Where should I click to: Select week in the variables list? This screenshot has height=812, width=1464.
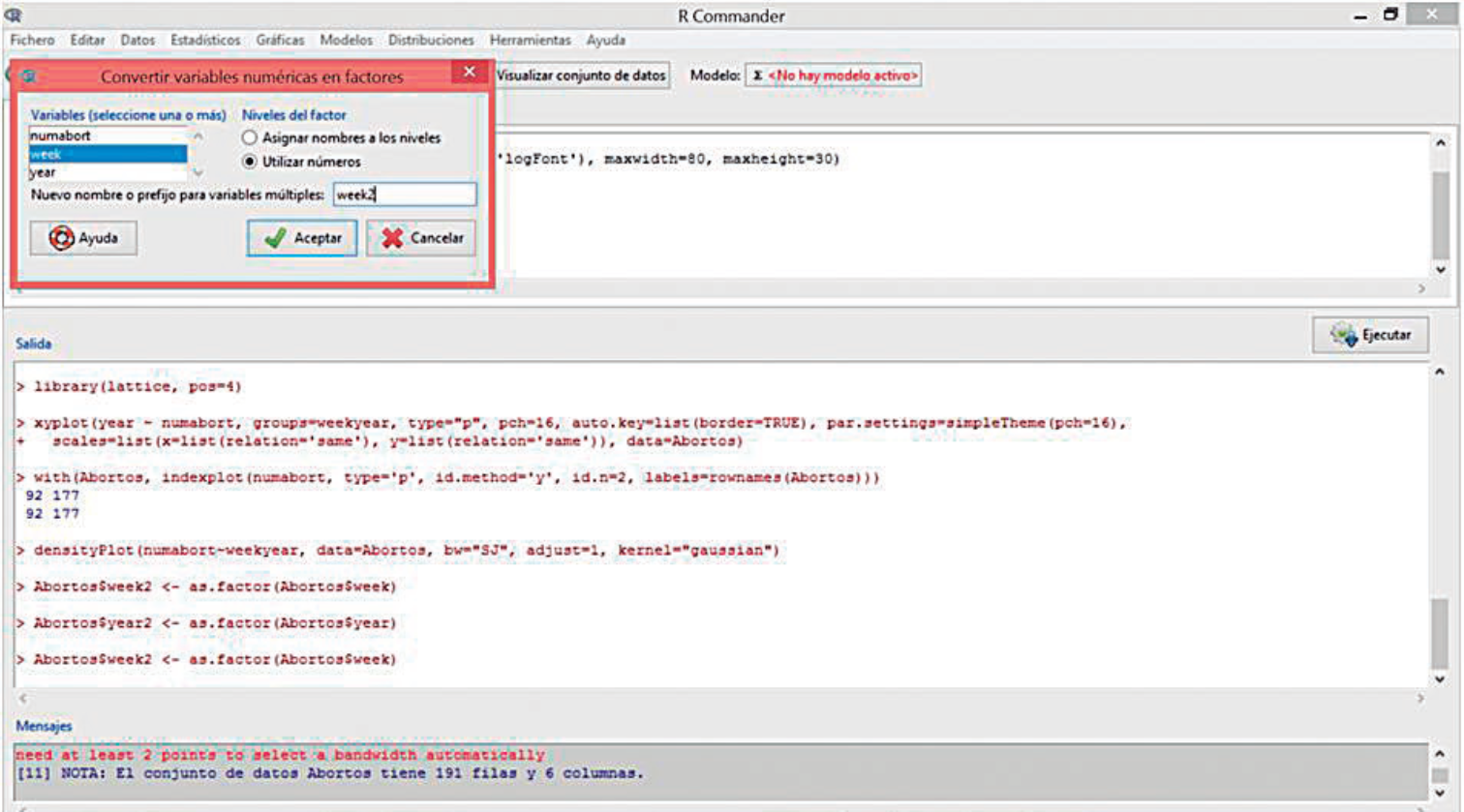coord(107,154)
